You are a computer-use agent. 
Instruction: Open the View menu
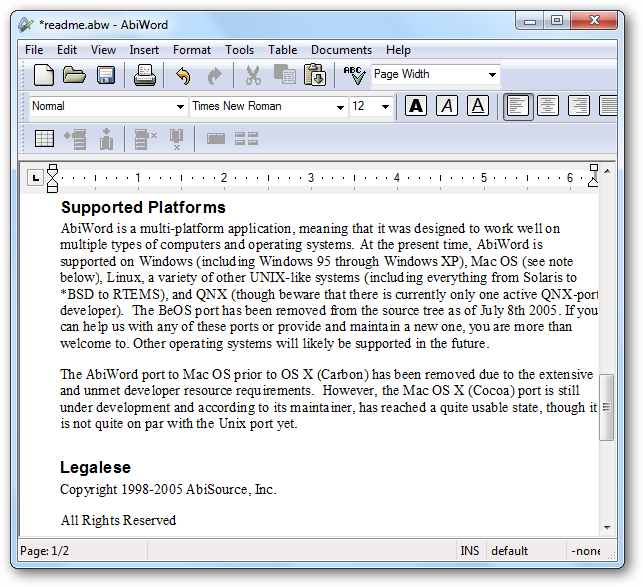[x=103, y=50]
